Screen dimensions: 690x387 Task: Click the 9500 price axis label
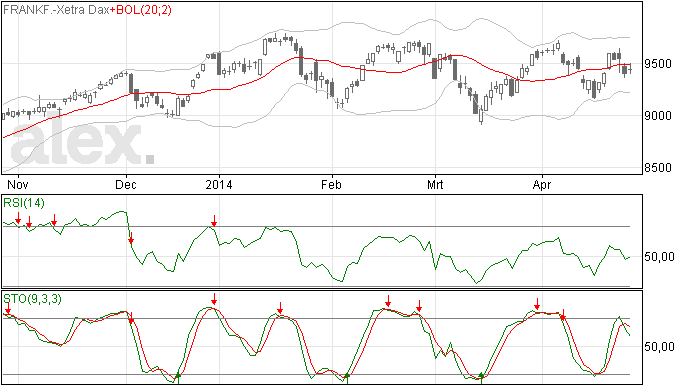tap(658, 64)
